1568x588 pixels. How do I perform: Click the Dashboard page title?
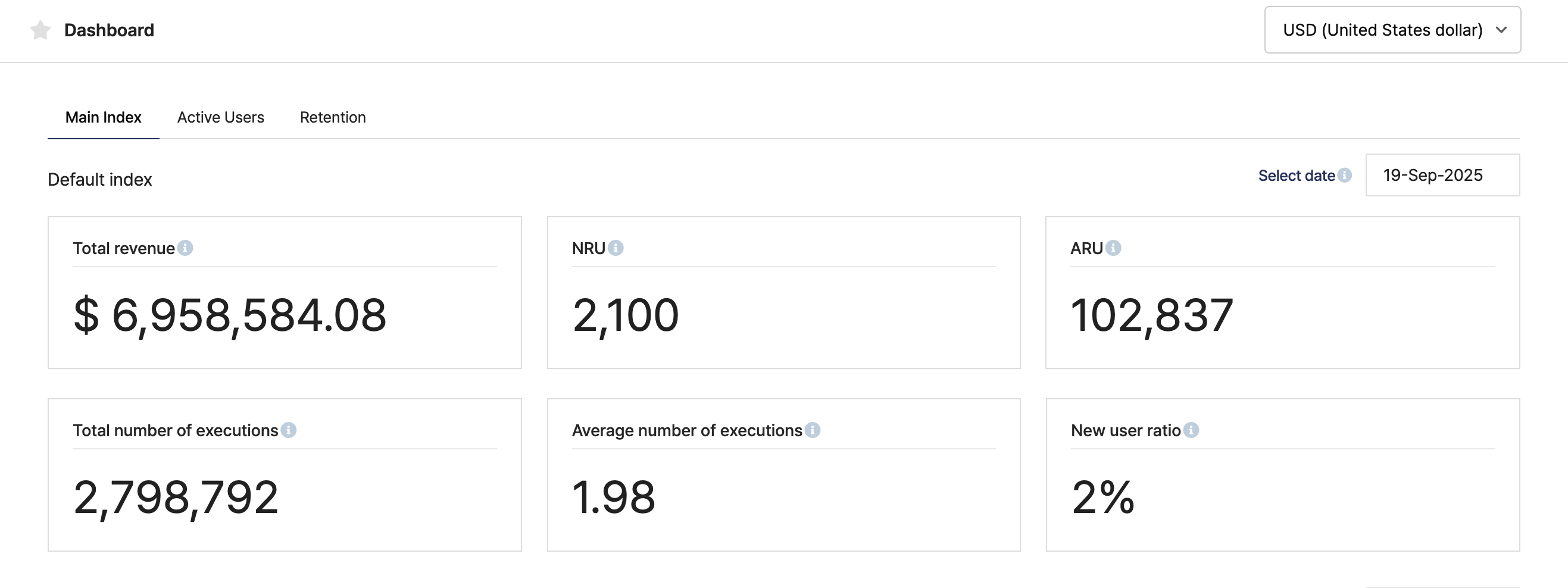click(109, 30)
